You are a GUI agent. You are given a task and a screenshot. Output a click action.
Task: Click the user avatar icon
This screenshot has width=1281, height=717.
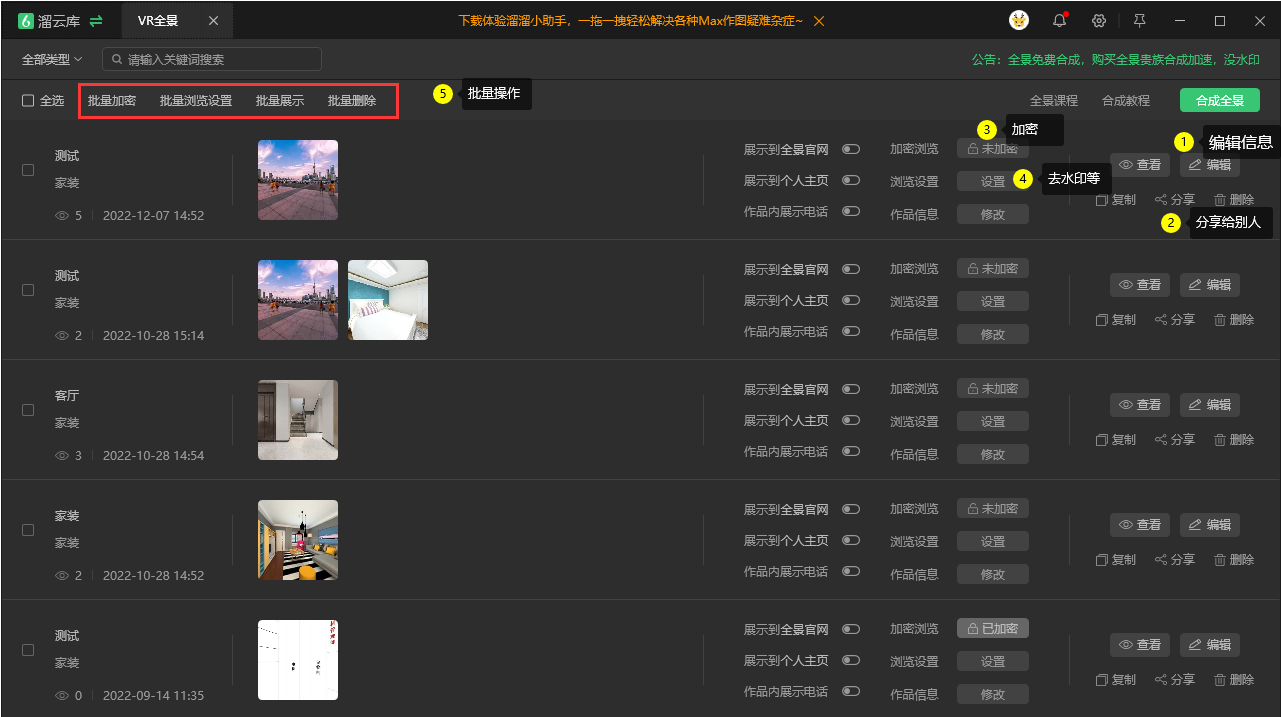point(1019,20)
